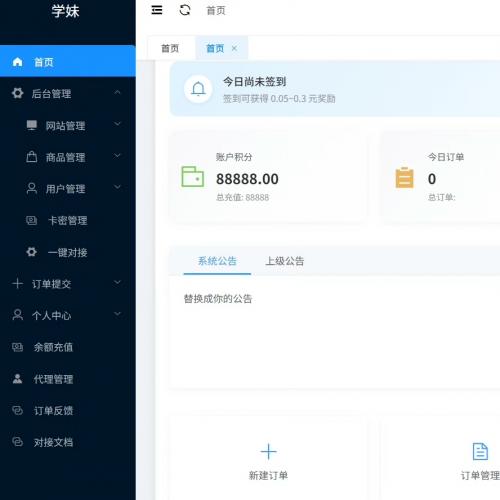Image resolution: width=500 pixels, height=500 pixels.
Task: Expand the 网站管理 submenu chevron
Action: click(x=117, y=124)
